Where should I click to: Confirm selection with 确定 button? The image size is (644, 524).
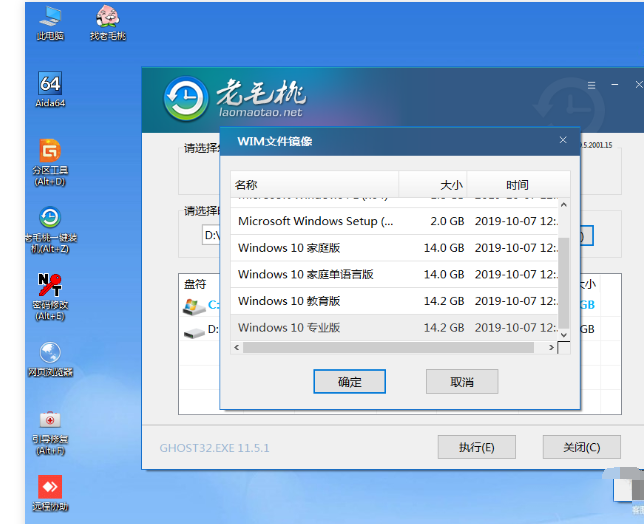click(x=350, y=382)
